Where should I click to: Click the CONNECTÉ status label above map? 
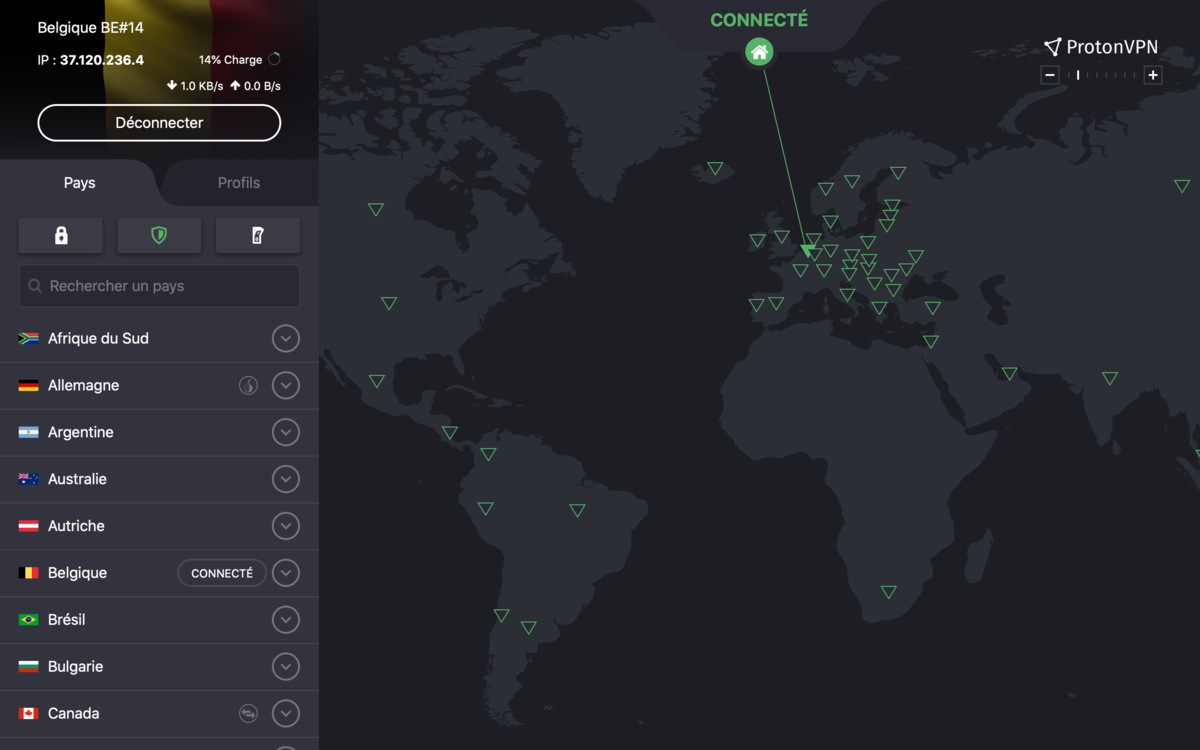[x=759, y=20]
